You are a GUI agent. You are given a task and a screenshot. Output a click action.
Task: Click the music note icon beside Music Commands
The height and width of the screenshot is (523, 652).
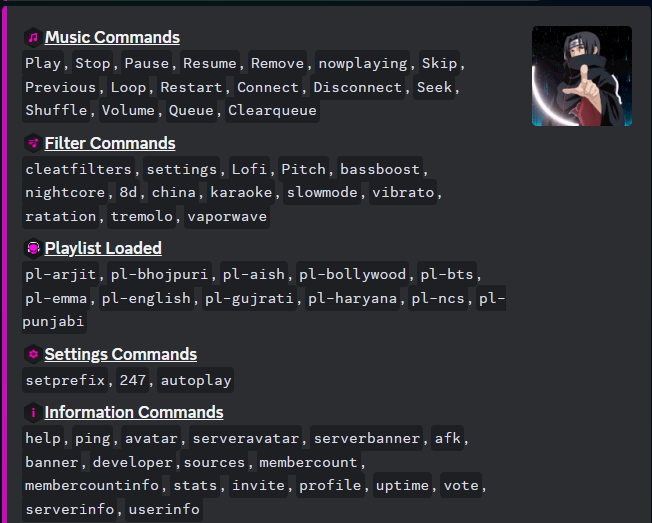33,38
